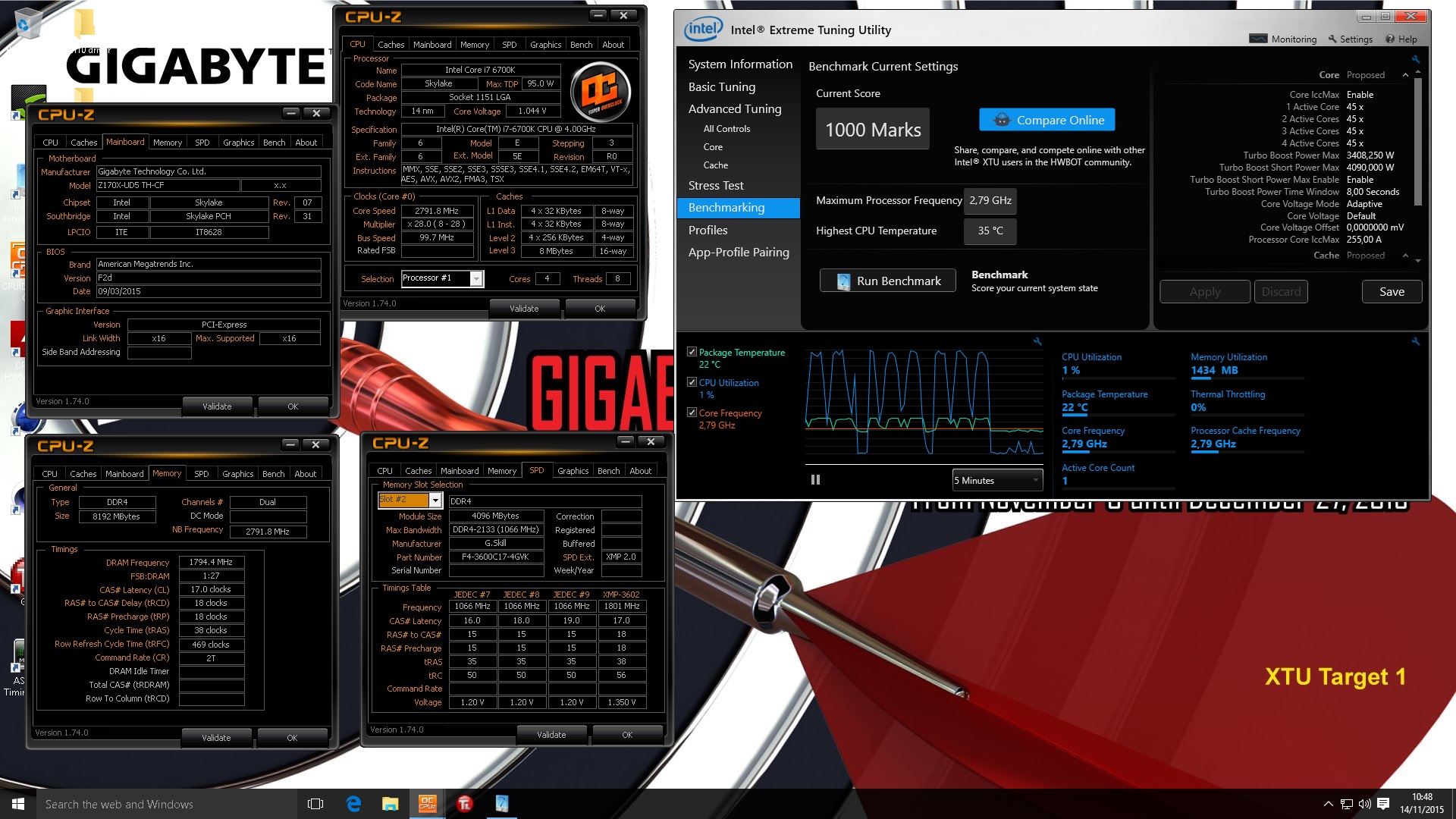Open Task View on the taskbar
The image size is (1456, 819).
pyautogui.click(x=315, y=804)
